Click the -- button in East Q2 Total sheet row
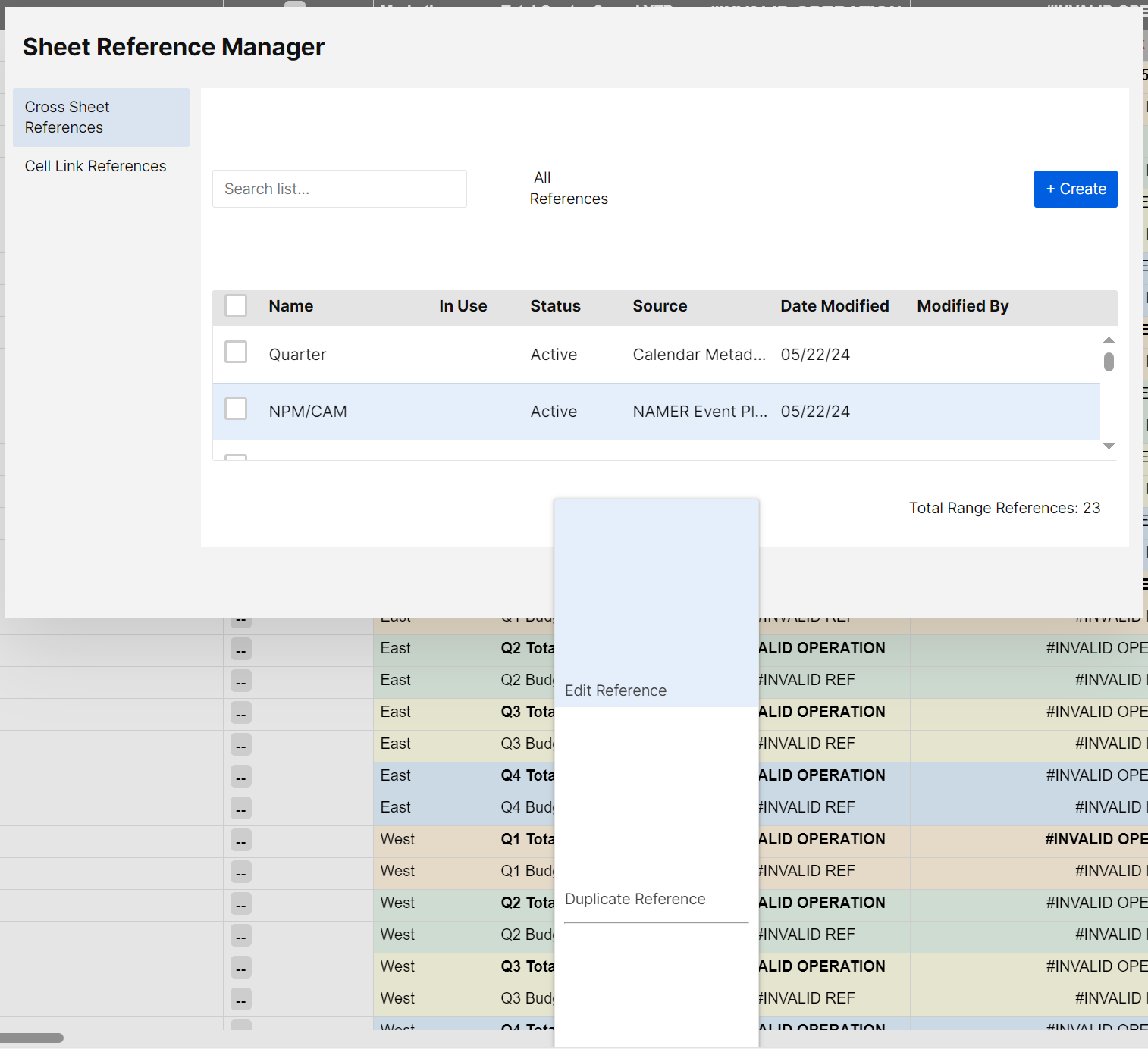This screenshot has height=1049, width=1148. click(241, 650)
